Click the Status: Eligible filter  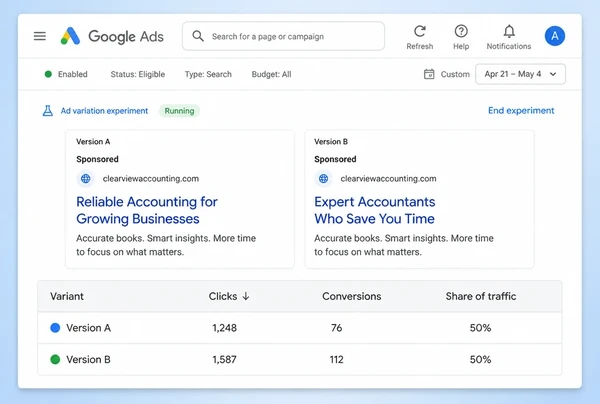138,74
